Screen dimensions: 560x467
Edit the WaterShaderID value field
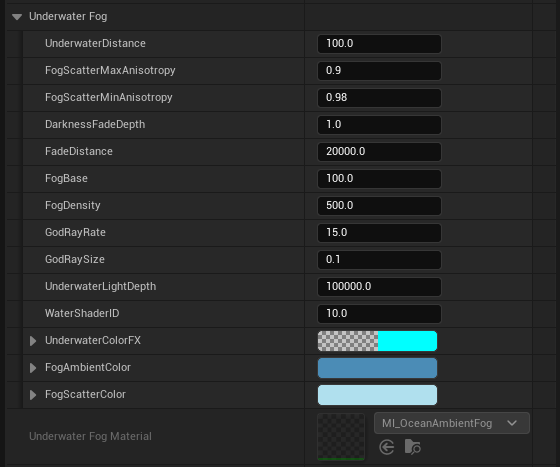tap(379, 314)
